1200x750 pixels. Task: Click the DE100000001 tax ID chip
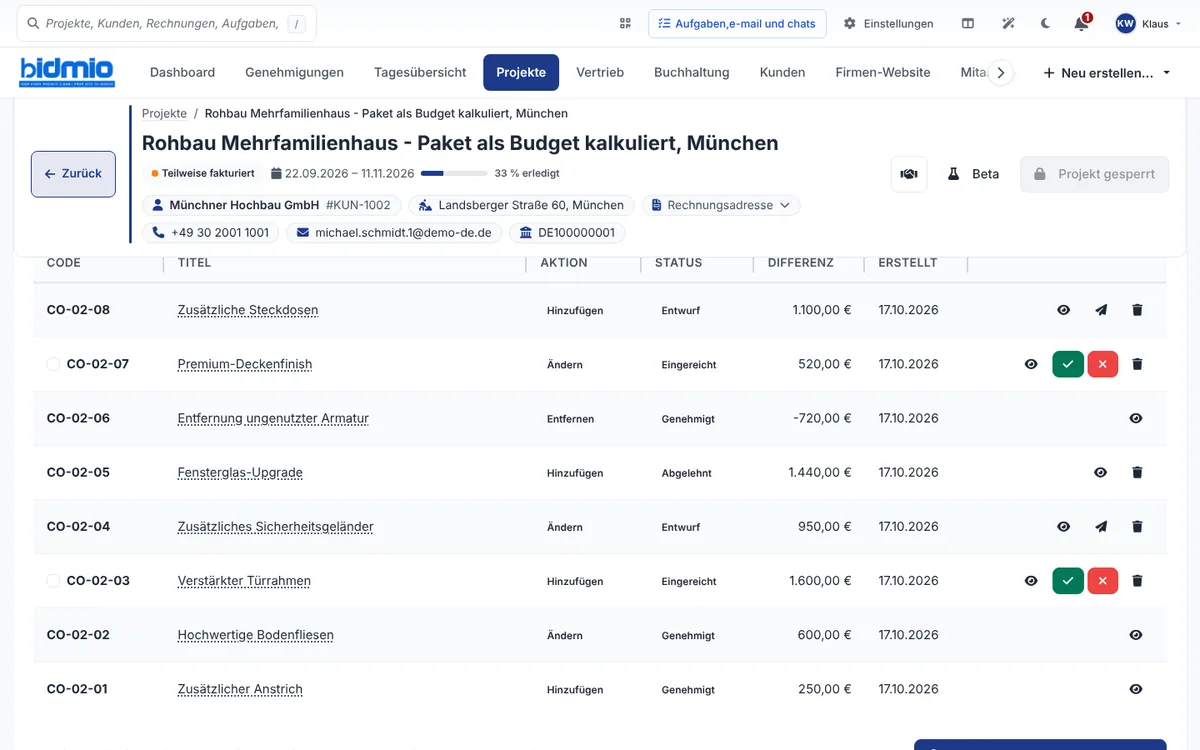567,233
